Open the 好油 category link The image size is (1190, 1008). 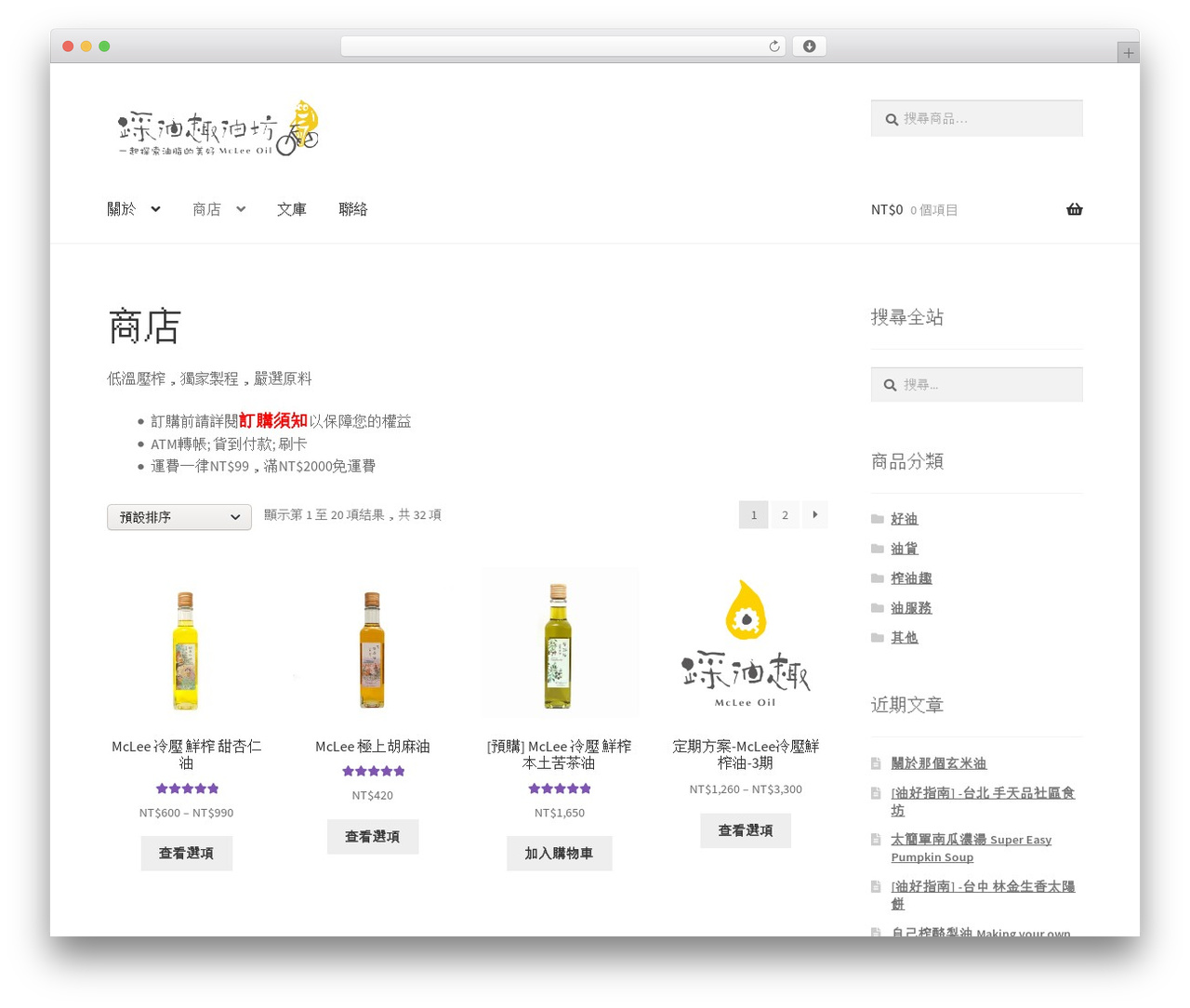(904, 519)
